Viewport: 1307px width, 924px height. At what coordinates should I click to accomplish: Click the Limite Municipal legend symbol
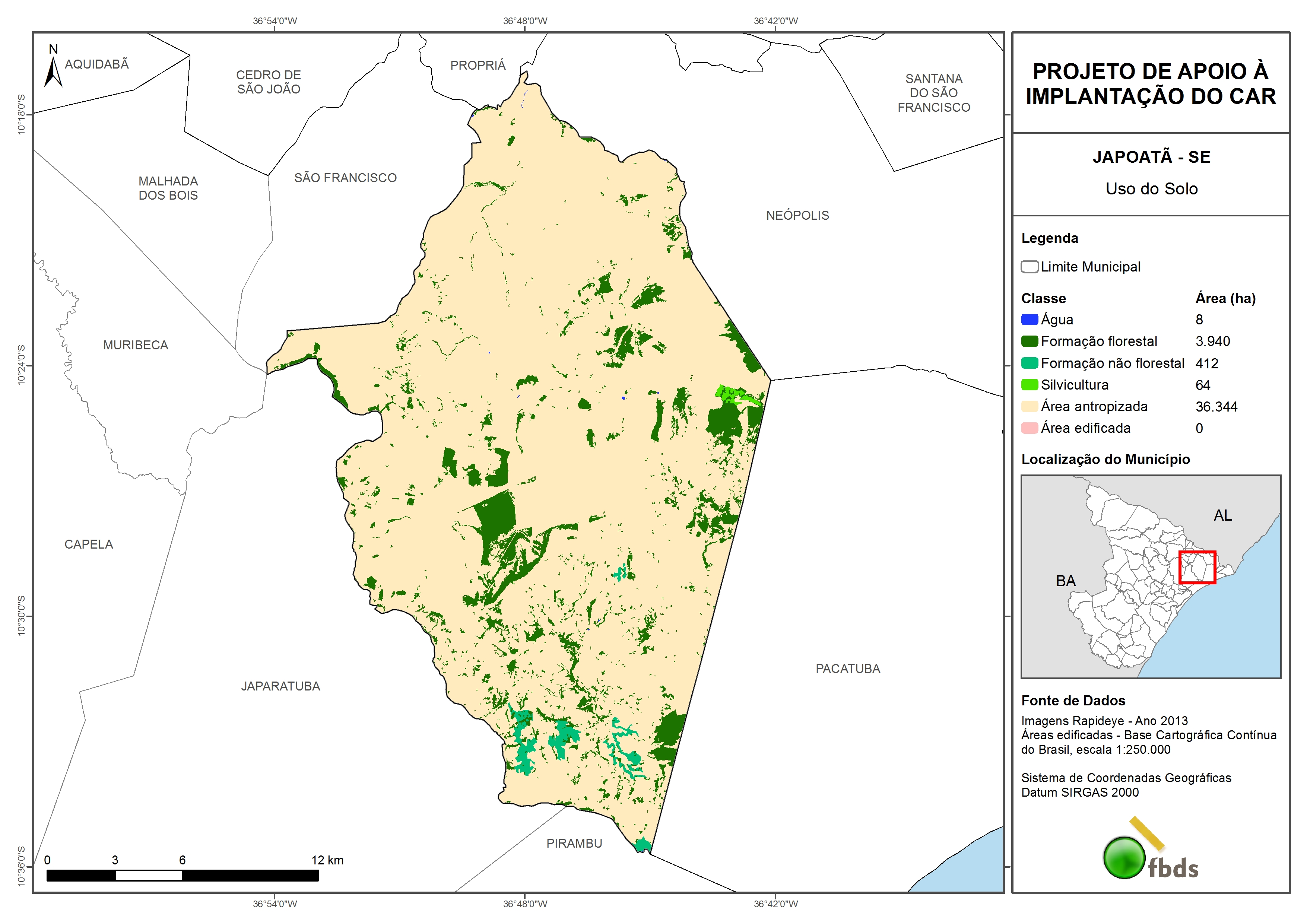coord(1029,266)
